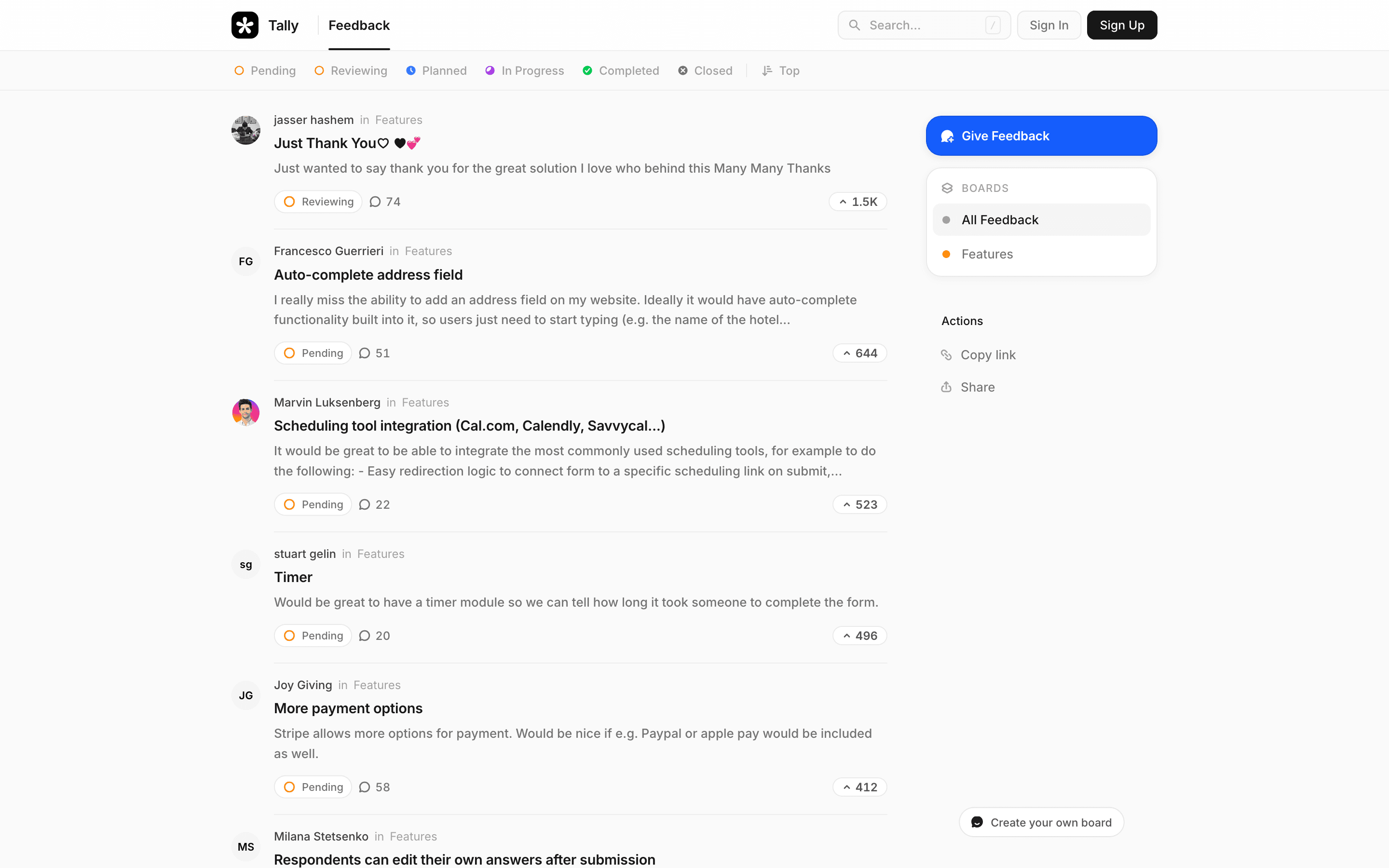1389x868 pixels.
Task: Click Features link next to stuart gelin
Action: 381,554
